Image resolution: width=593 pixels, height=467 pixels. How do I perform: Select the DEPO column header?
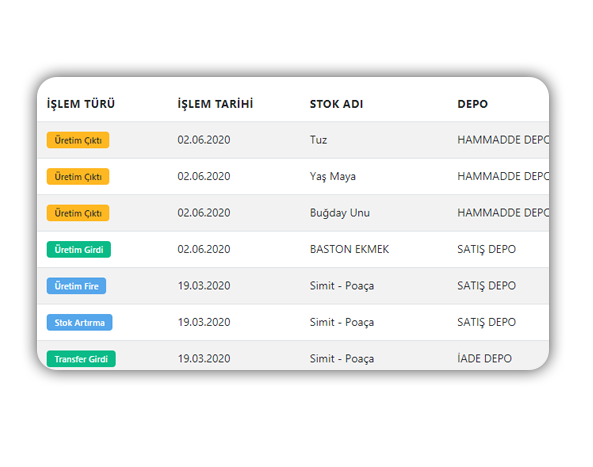point(472,104)
